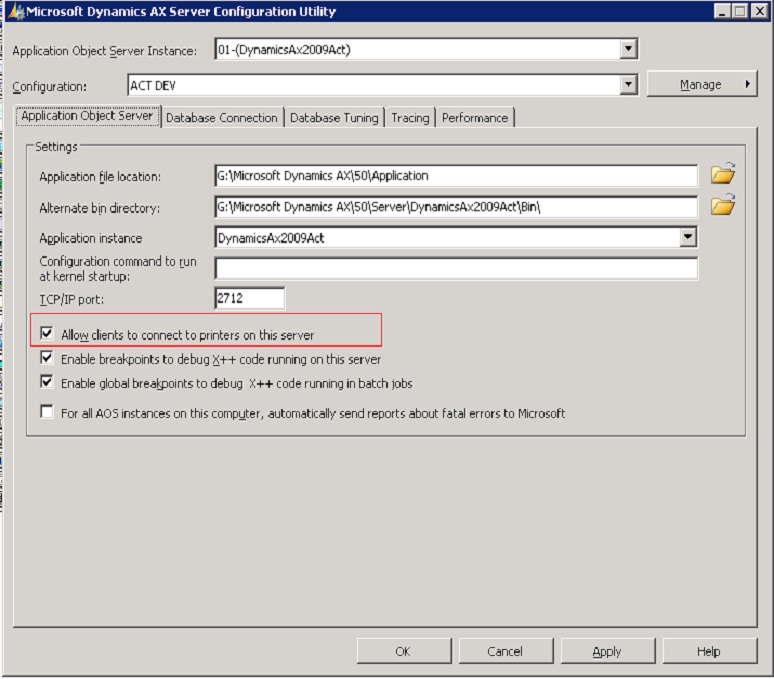Open the Application instance dropdown arrow
The height and width of the screenshot is (679, 774).
pos(688,237)
